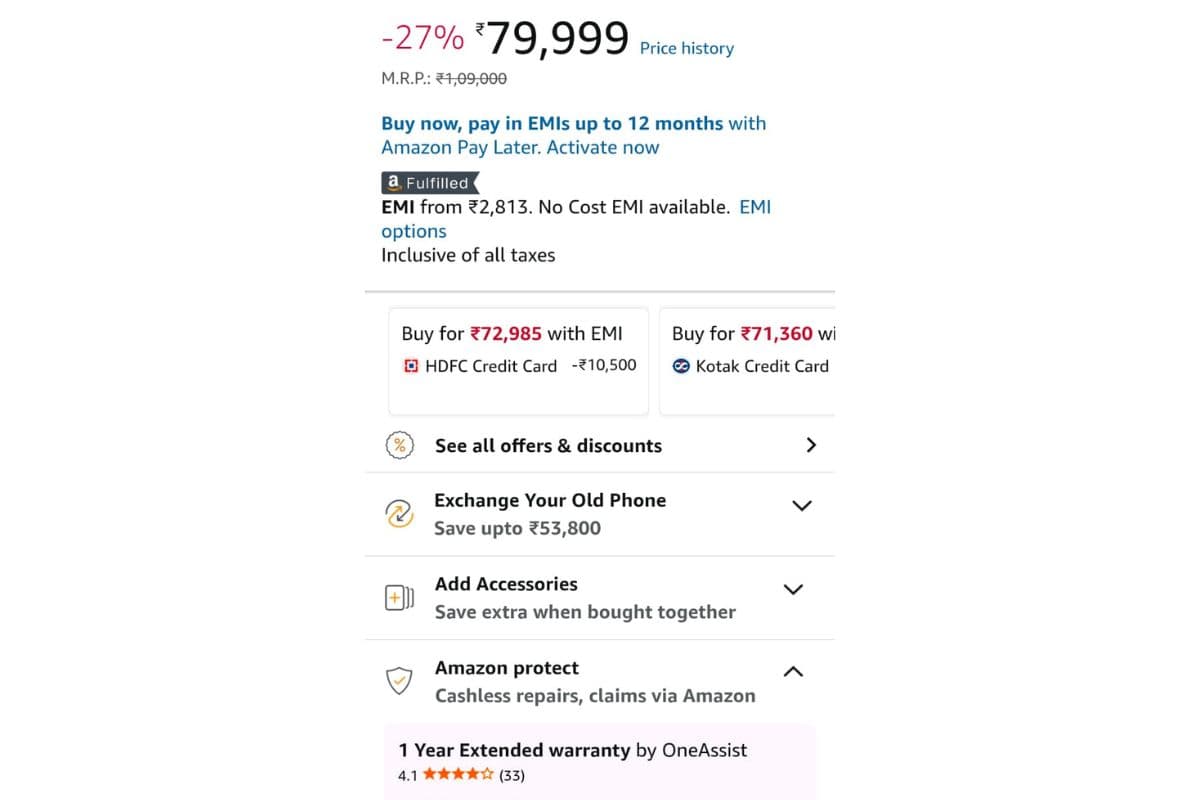This screenshot has width=1200, height=800.
Task: Click the HDFC Bank logo icon
Action: (x=409, y=366)
